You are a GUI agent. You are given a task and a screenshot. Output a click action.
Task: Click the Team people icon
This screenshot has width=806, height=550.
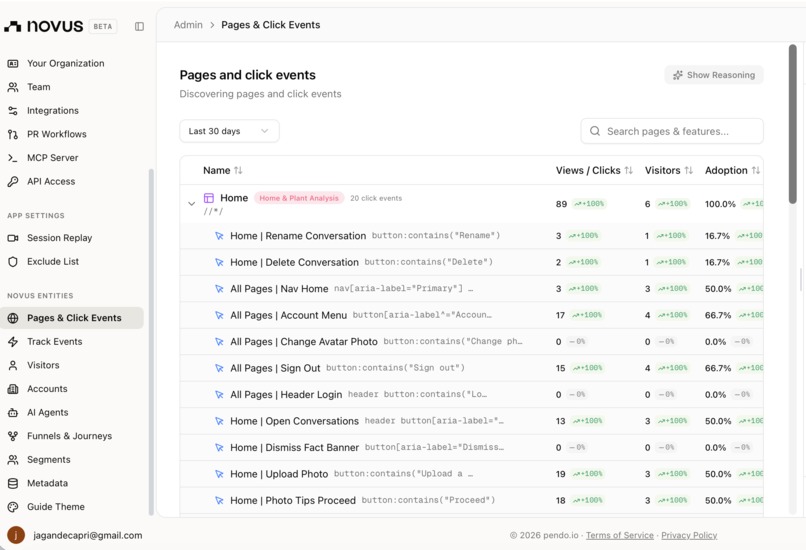click(x=13, y=87)
